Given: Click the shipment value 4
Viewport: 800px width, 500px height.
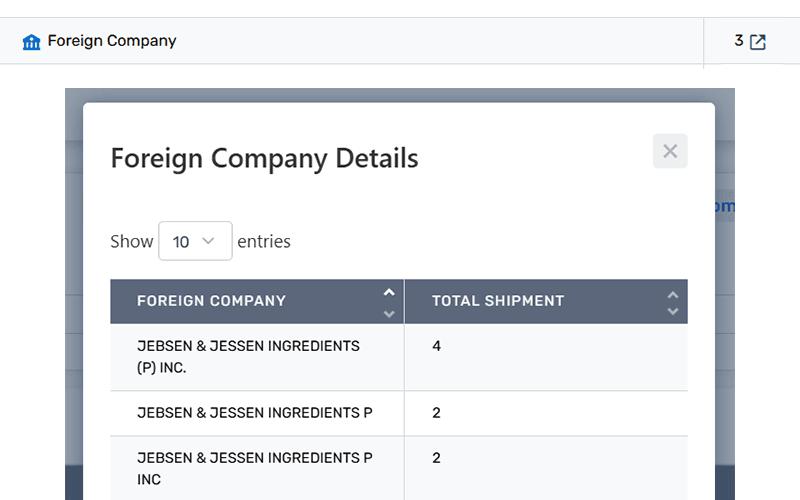Looking at the screenshot, I should pyautogui.click(x=436, y=346).
